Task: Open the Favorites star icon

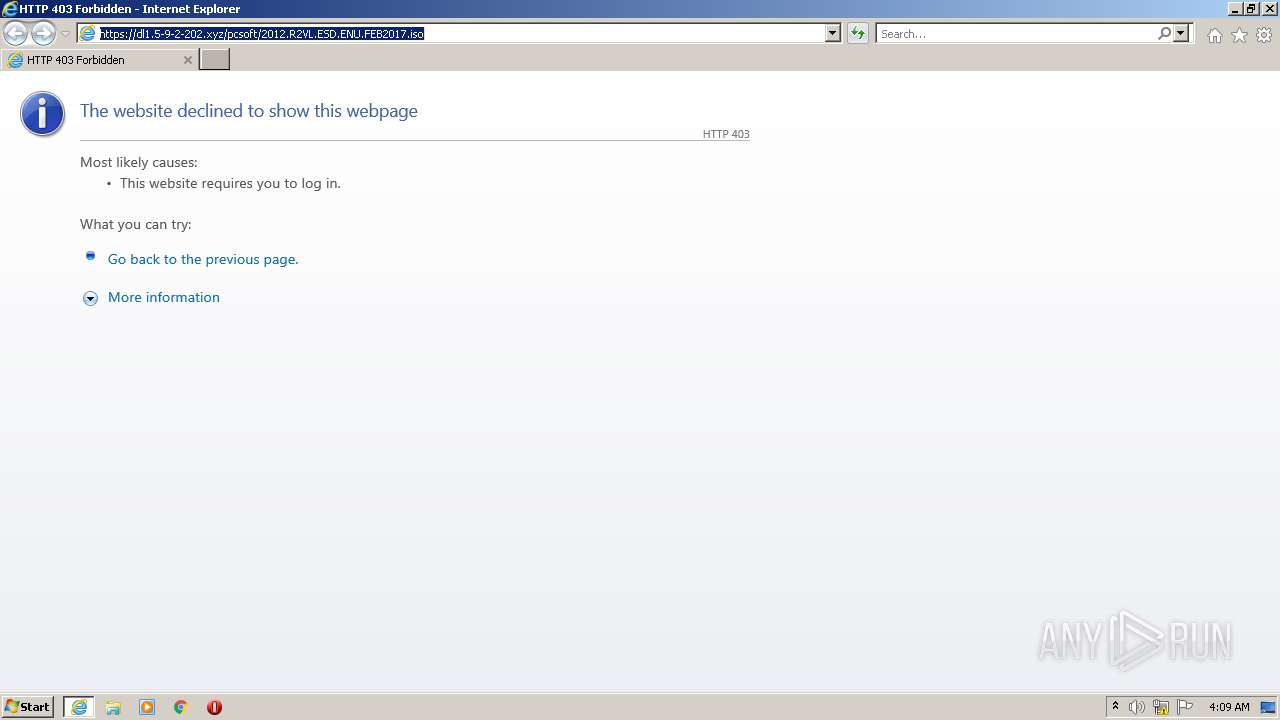Action: [x=1239, y=35]
